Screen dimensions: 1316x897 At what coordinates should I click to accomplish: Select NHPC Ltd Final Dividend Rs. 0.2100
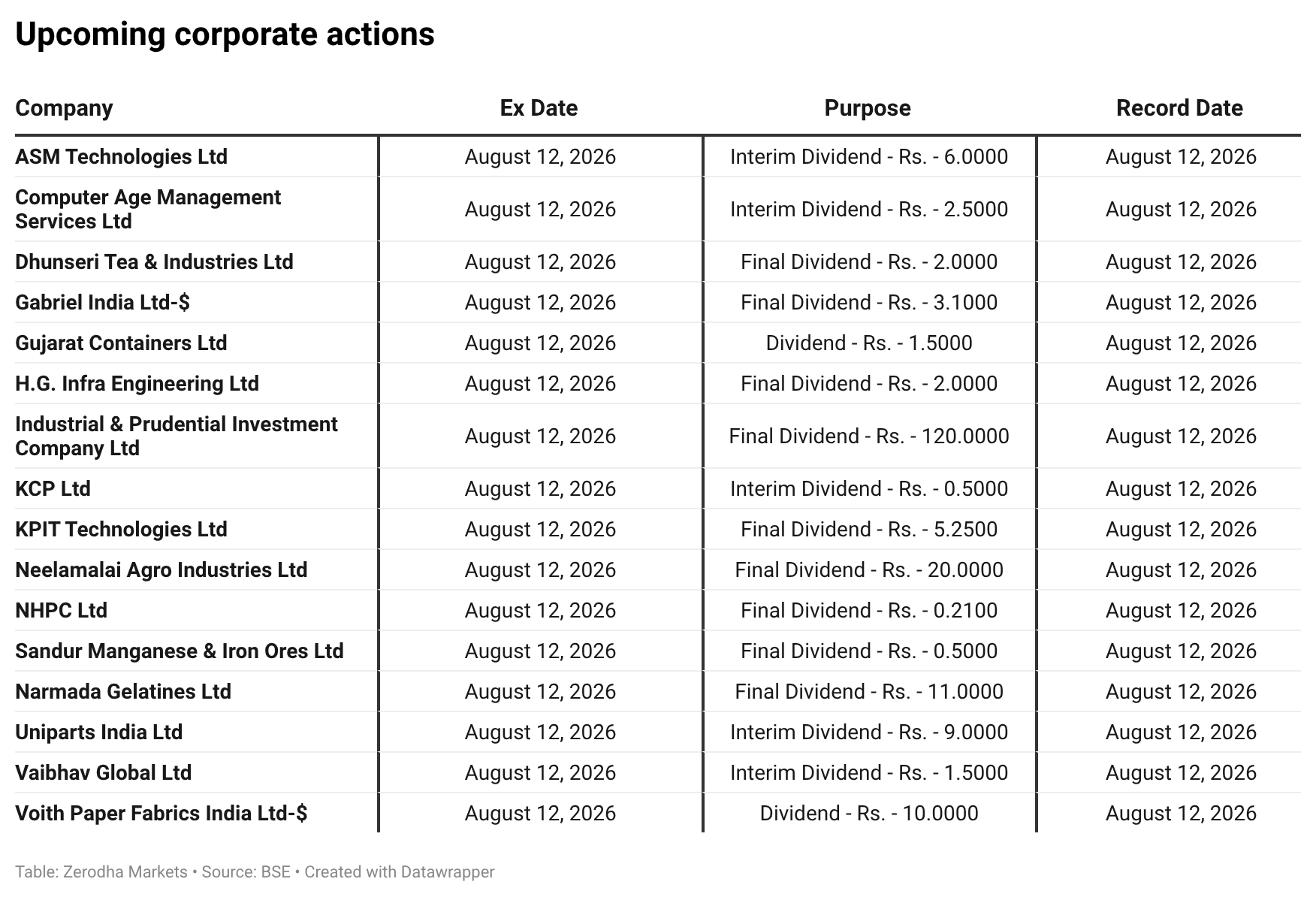[x=869, y=610]
